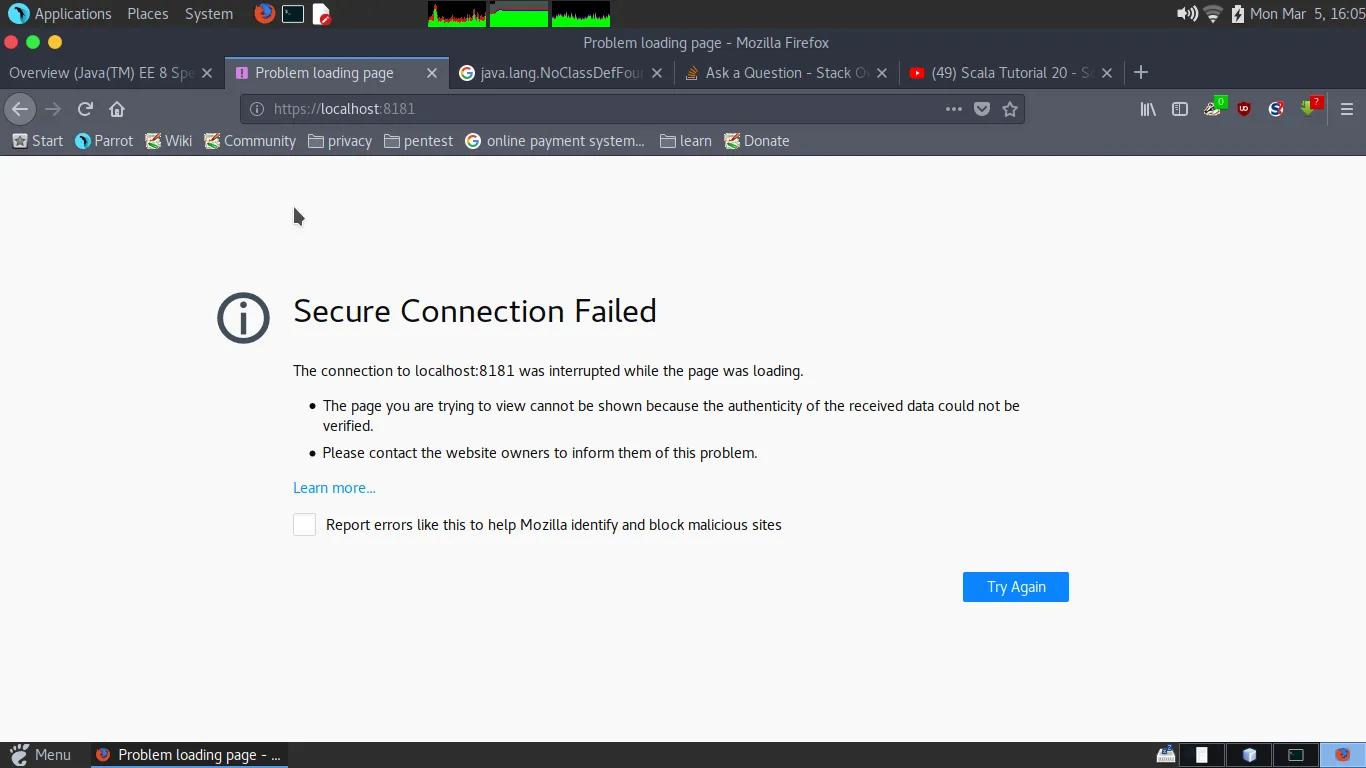Reload the current page
This screenshot has width=1366, height=768.
85,109
